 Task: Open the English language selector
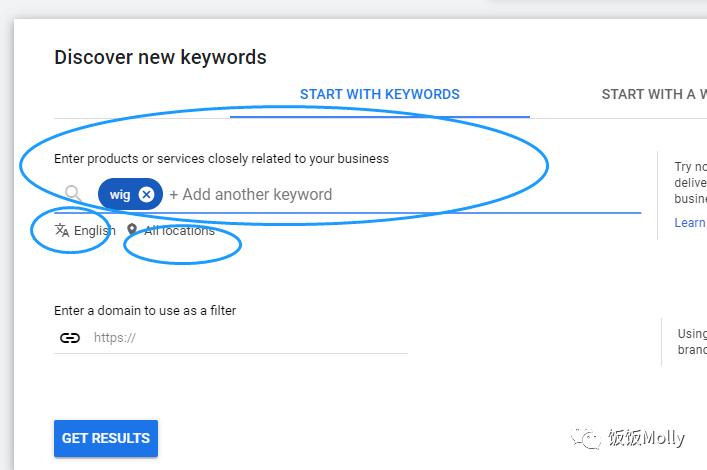(x=94, y=231)
